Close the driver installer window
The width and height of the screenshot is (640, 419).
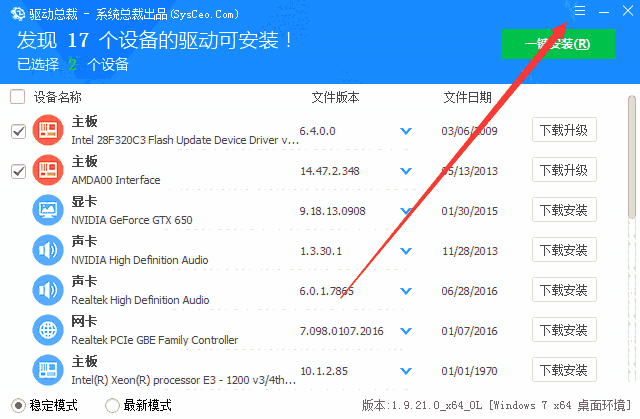click(x=628, y=11)
